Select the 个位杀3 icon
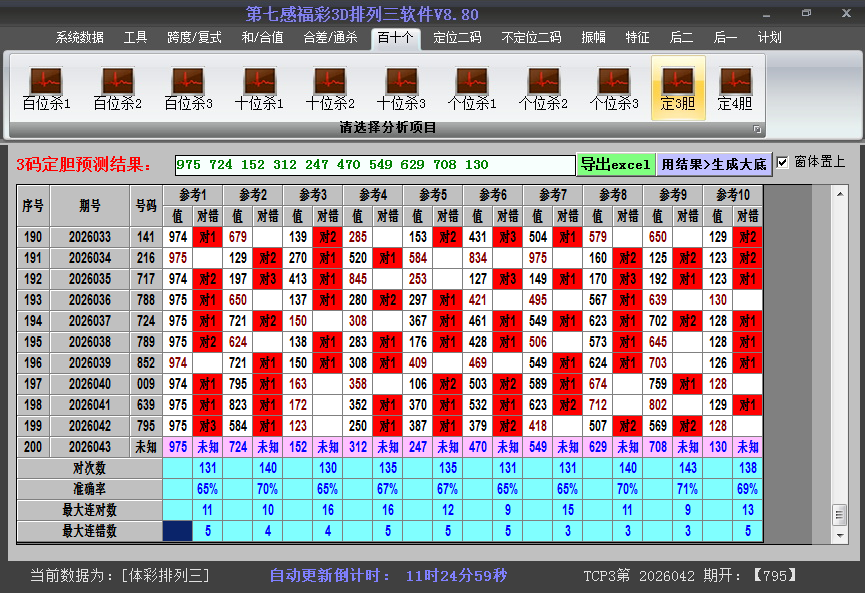The image size is (865, 593). [614, 88]
